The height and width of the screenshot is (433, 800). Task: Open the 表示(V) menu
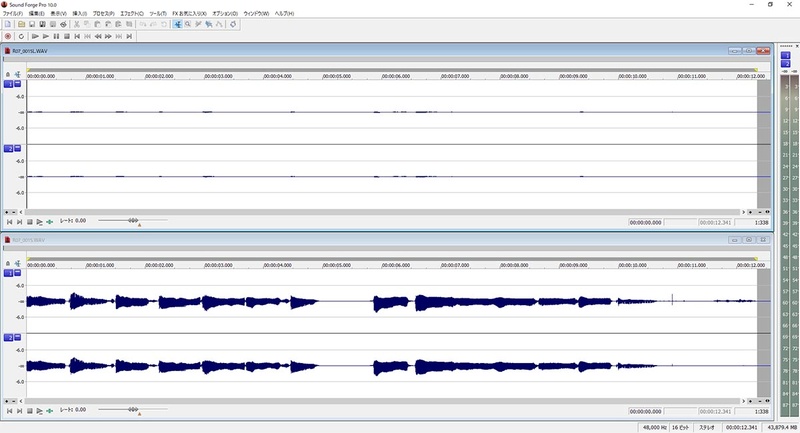point(58,13)
